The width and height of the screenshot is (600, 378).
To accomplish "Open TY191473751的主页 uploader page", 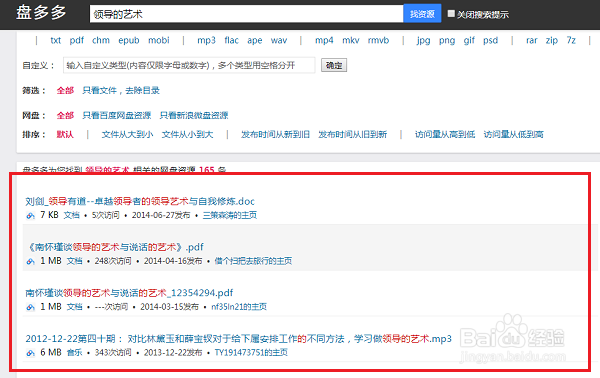I will [x=251, y=352].
